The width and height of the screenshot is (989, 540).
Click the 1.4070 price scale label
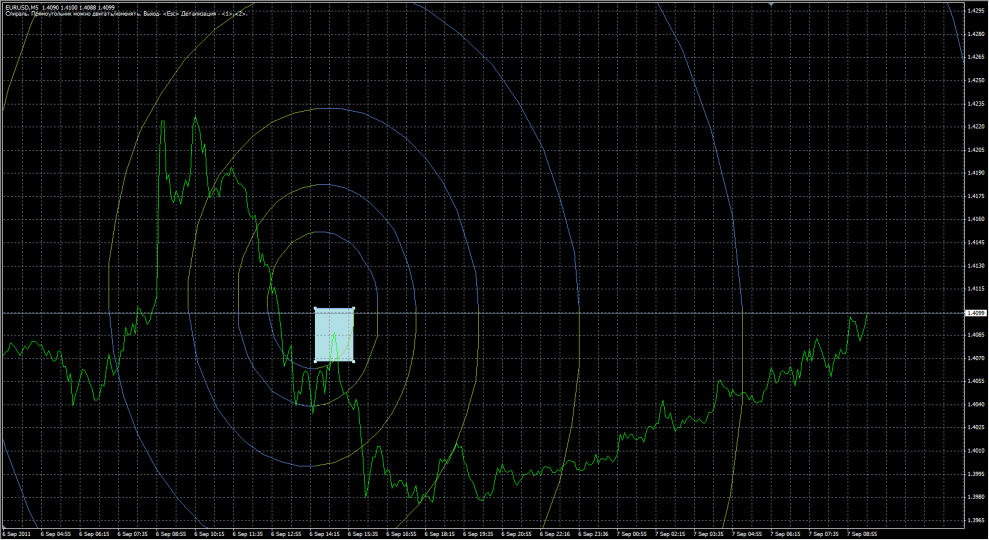975,358
